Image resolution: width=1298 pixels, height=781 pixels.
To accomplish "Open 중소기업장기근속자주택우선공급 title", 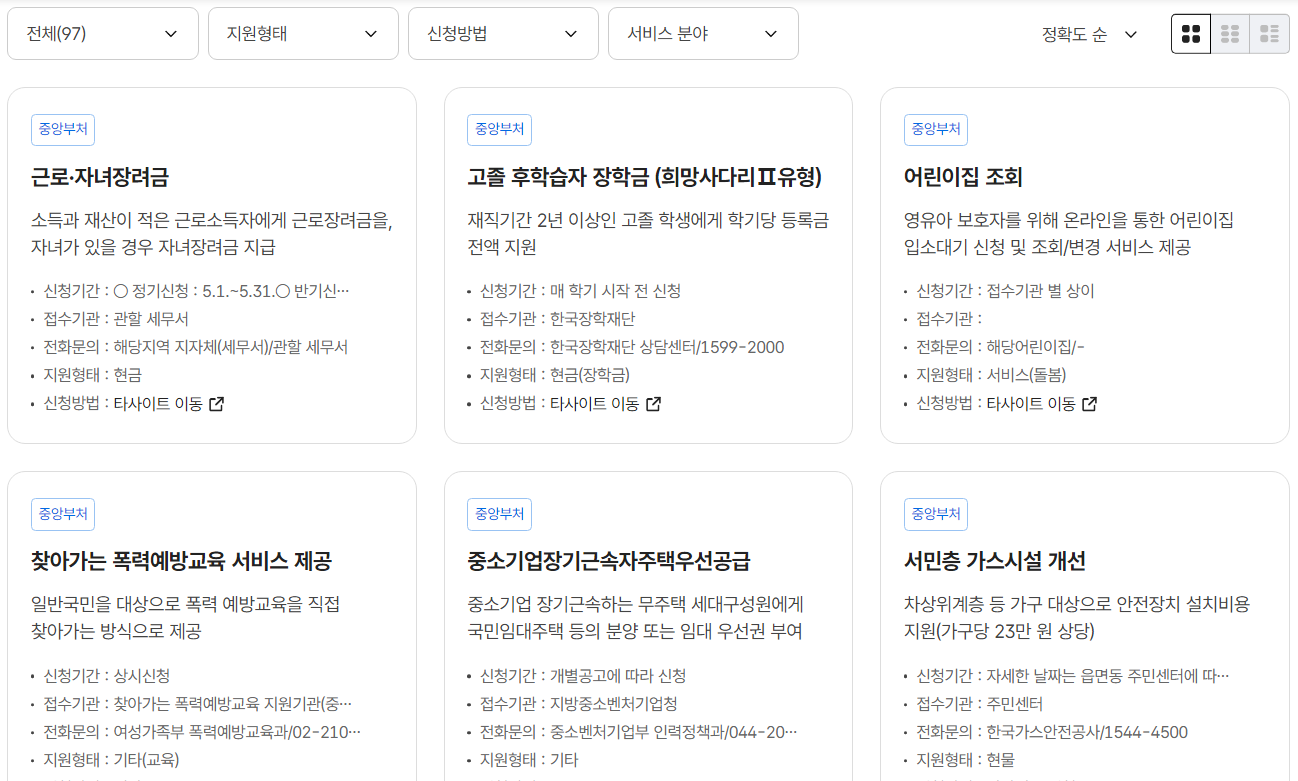I will click(609, 561).
